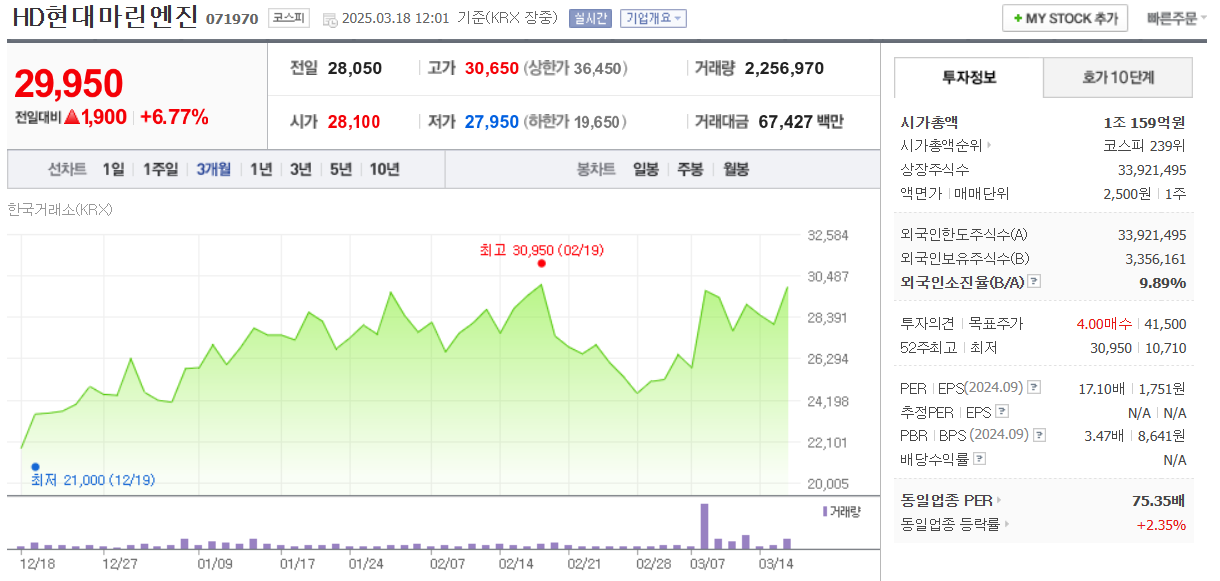The height and width of the screenshot is (581, 1220).
Task: Click the 동일업종 등락률 link
Action: 950,524
